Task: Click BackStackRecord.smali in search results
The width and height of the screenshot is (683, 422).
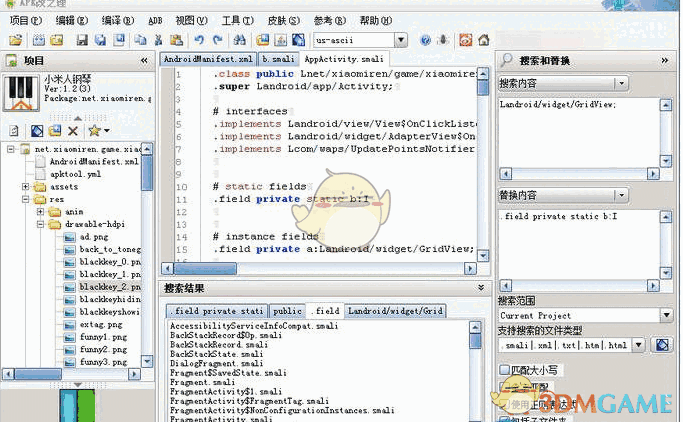Action: (219, 344)
